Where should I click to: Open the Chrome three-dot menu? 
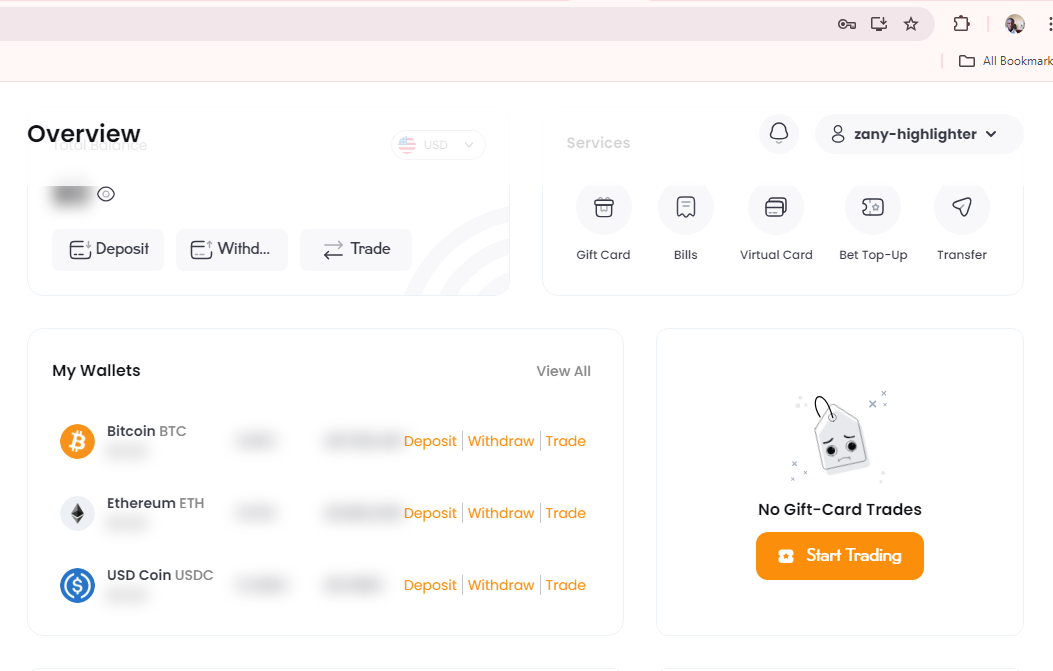(1050, 24)
